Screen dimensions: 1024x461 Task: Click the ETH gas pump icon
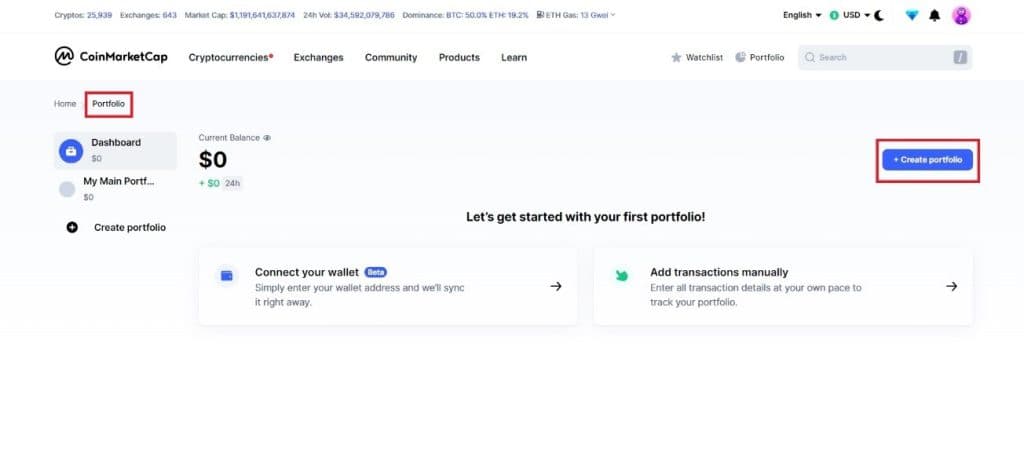coord(540,14)
